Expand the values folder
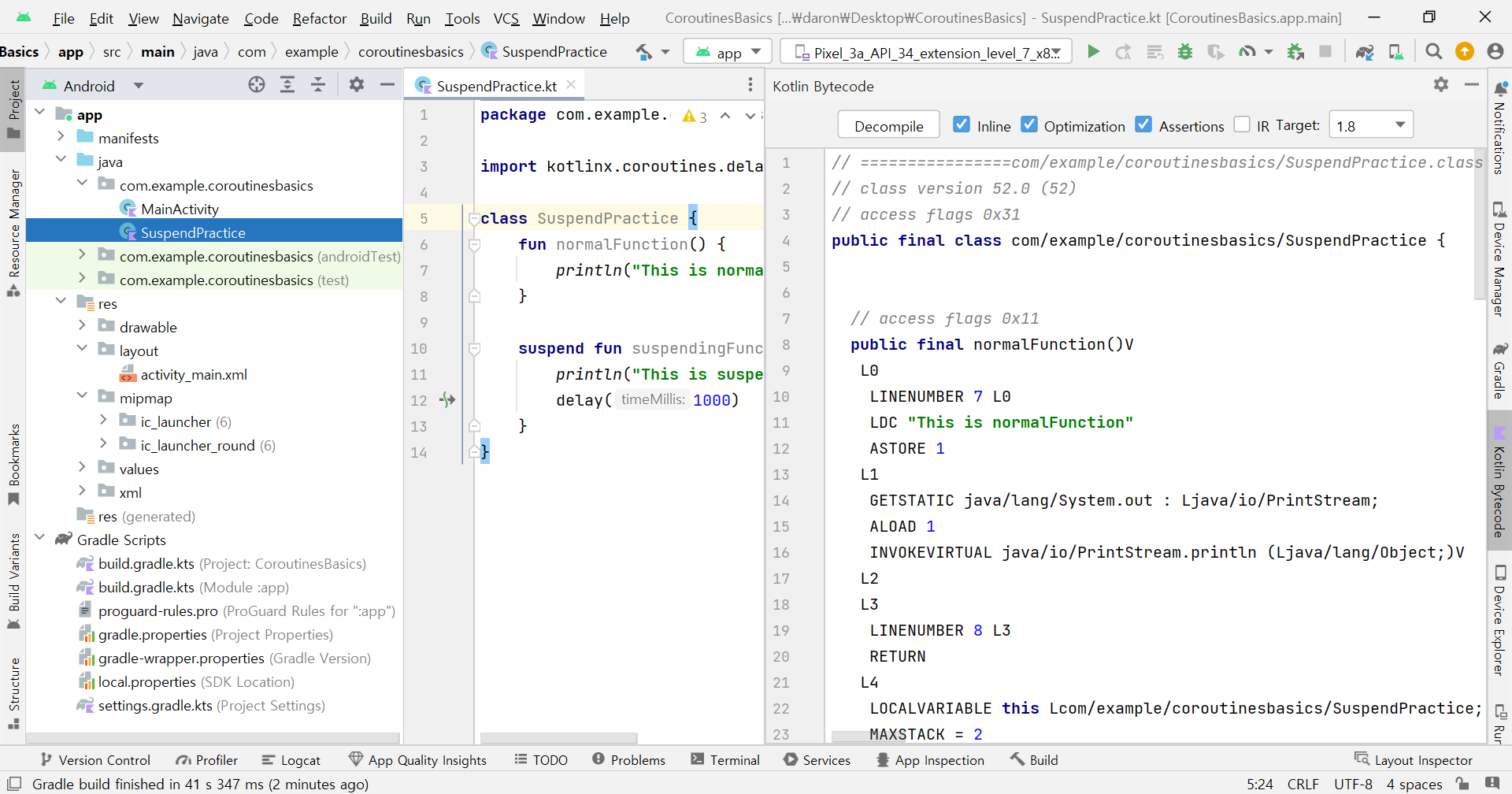Image resolution: width=1512 pixels, height=794 pixels. [82, 468]
